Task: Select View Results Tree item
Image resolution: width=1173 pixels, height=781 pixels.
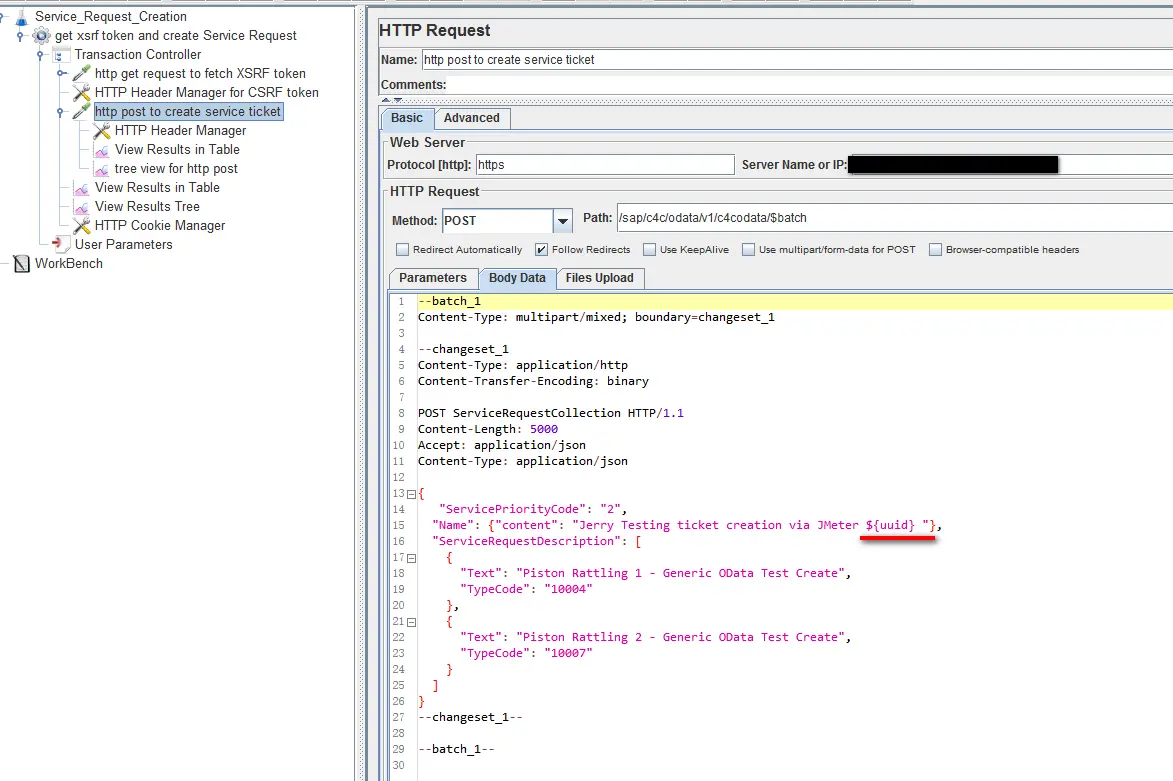Action: (147, 206)
